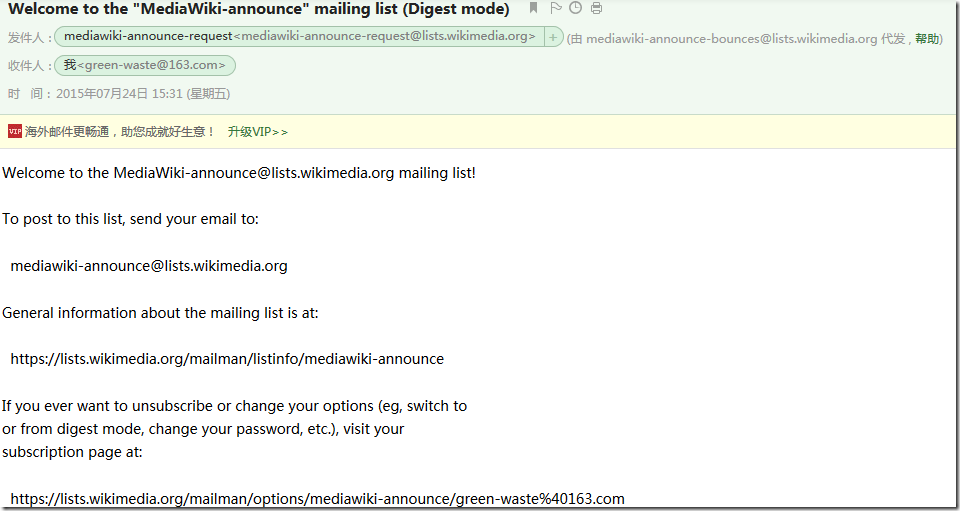Click the bookmark icon beside the subject
960x511 pixels.
(533, 8)
